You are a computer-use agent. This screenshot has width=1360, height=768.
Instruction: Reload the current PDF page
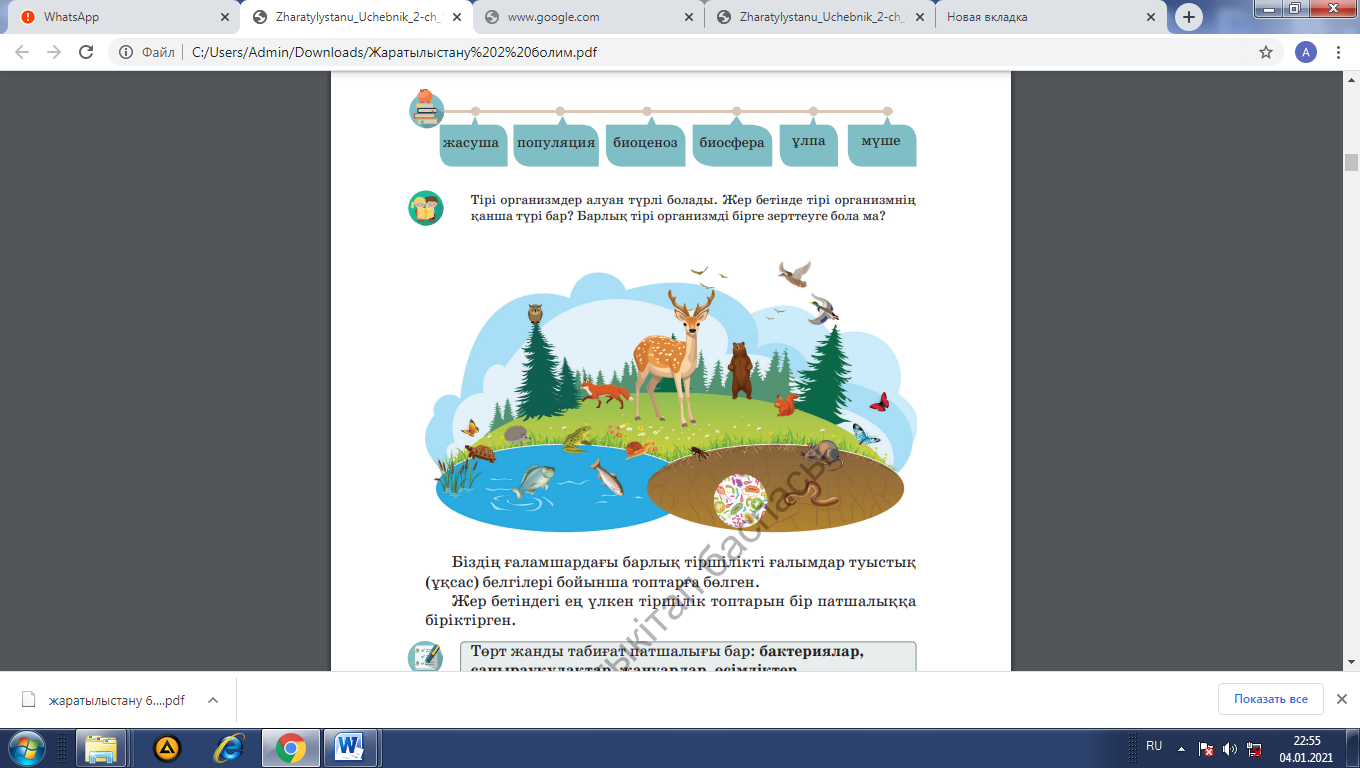point(86,52)
